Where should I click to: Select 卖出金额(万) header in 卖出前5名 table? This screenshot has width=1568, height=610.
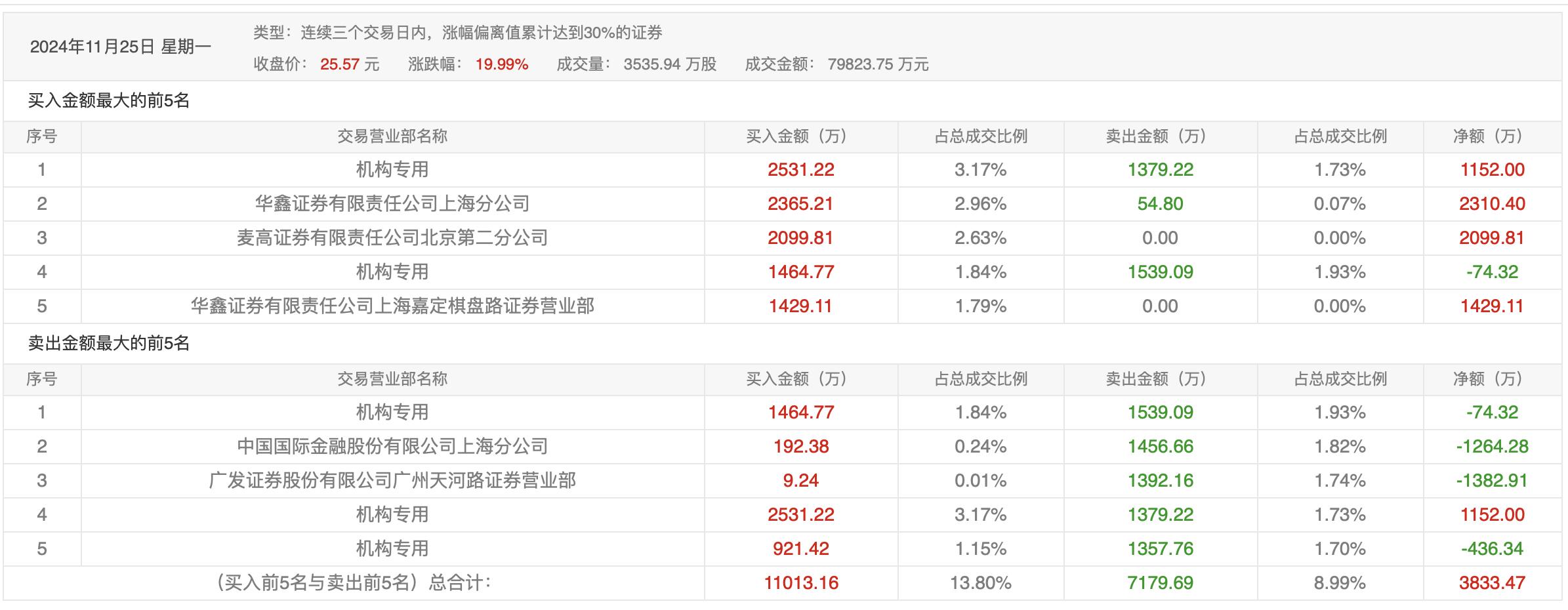(1160, 379)
